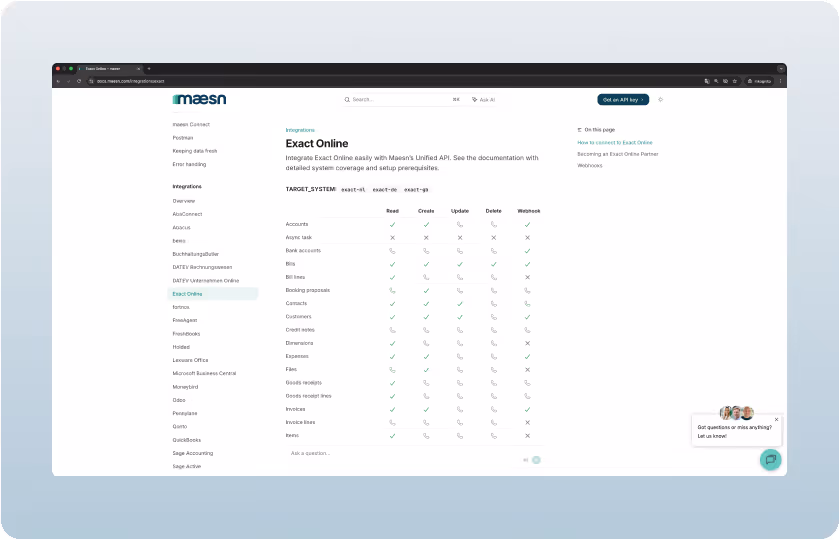The width and height of the screenshot is (840, 540).
Task: Click the Accounts Webhook check mark
Action: point(528,224)
